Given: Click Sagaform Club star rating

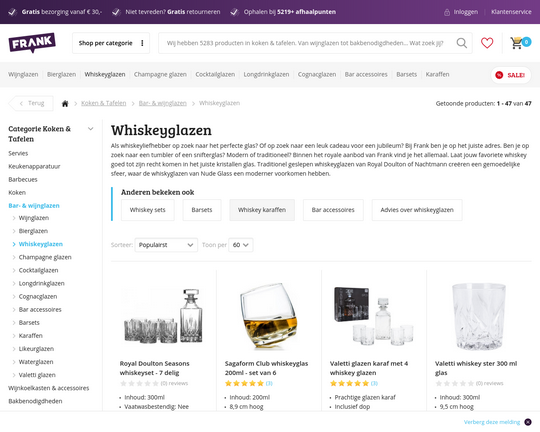Looking at the screenshot, I should pos(244,383).
